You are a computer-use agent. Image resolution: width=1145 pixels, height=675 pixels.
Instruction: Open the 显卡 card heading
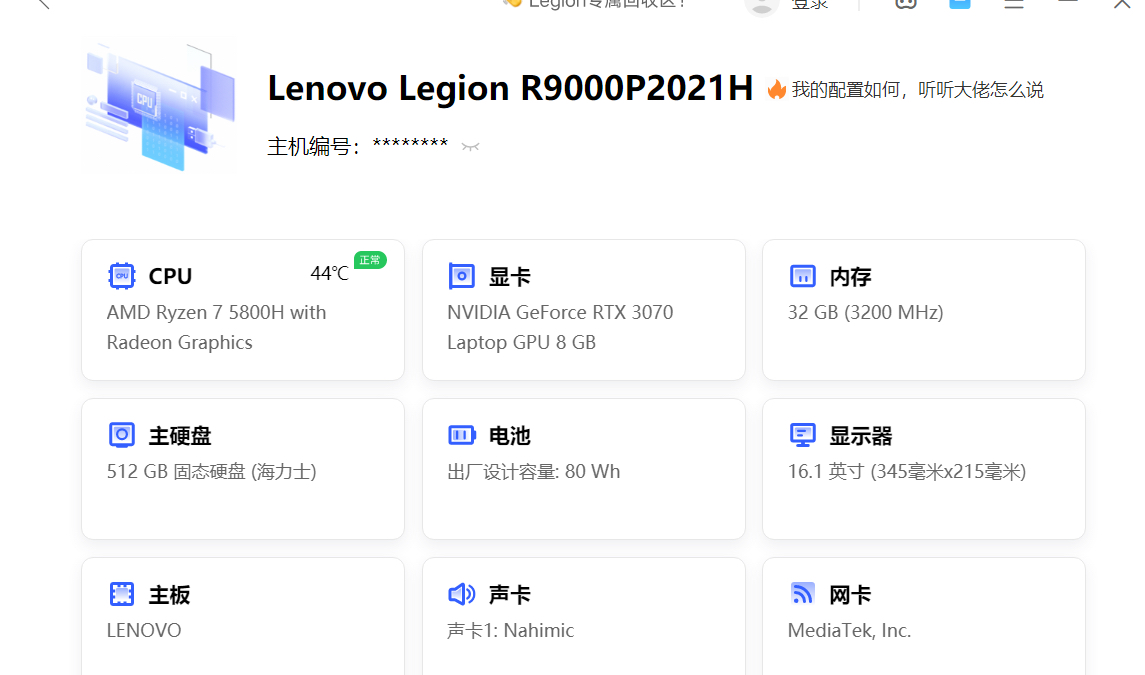[x=510, y=277]
